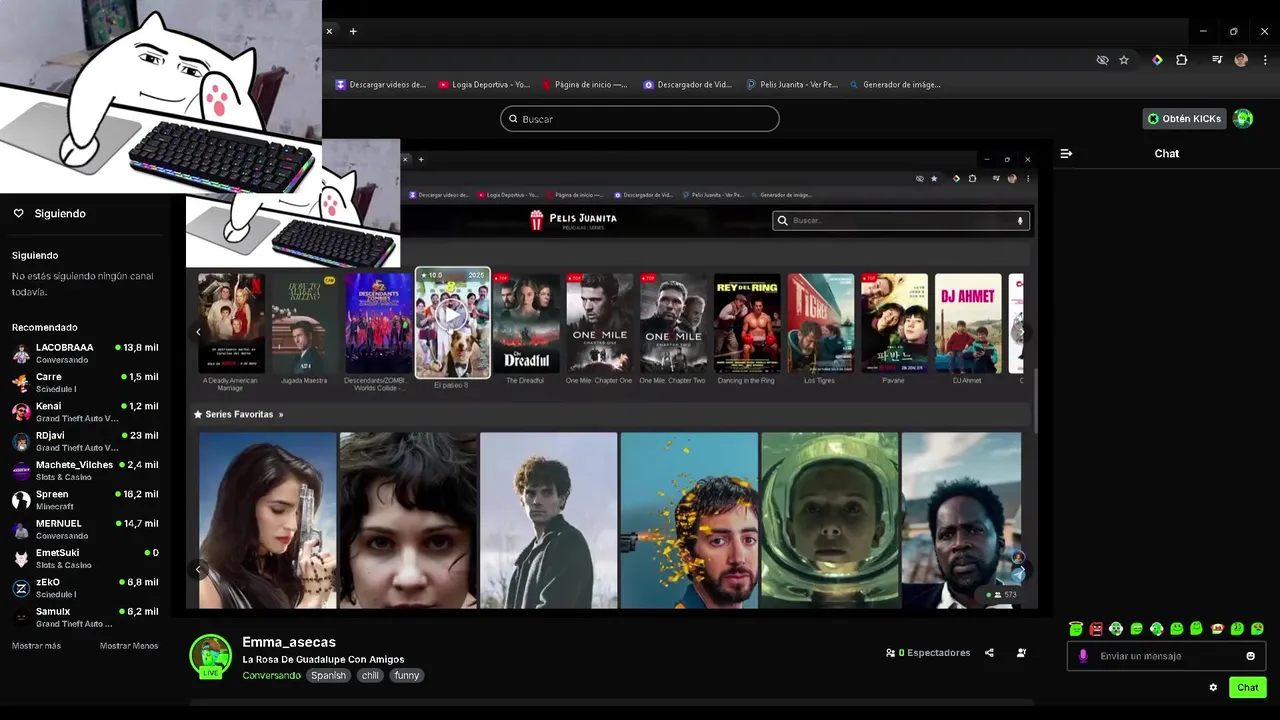The image size is (1280, 720).
Task: Click microphone icon in Pelis Juanita search
Action: point(1020,220)
